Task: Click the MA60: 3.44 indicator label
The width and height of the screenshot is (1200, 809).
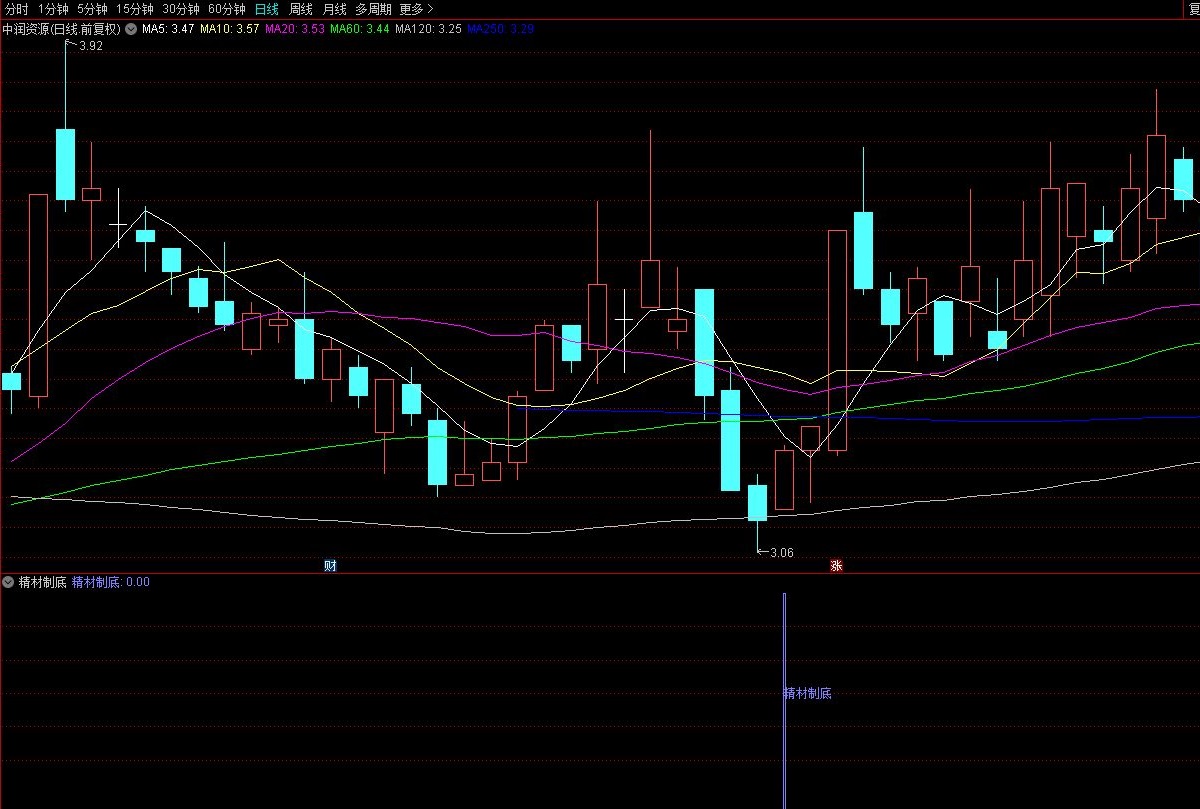Action: pos(360,29)
